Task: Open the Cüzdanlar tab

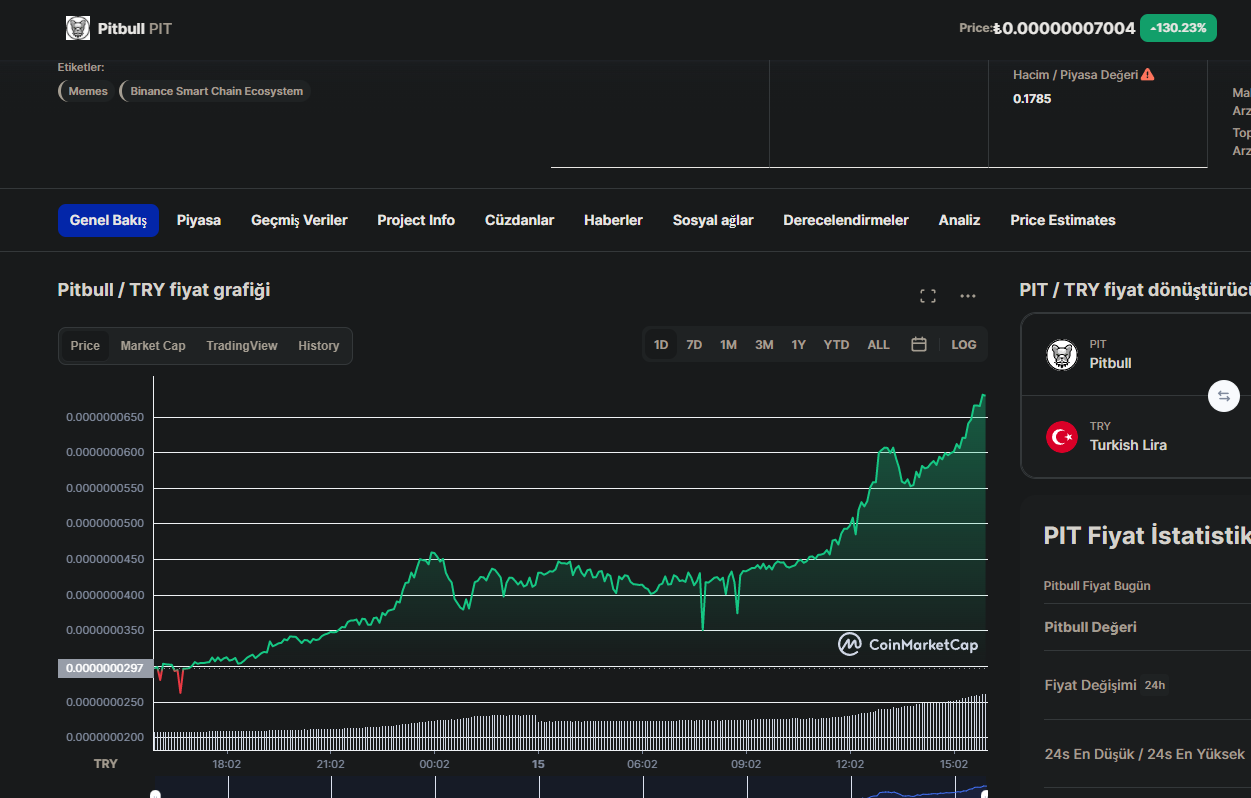Action: tap(519, 220)
